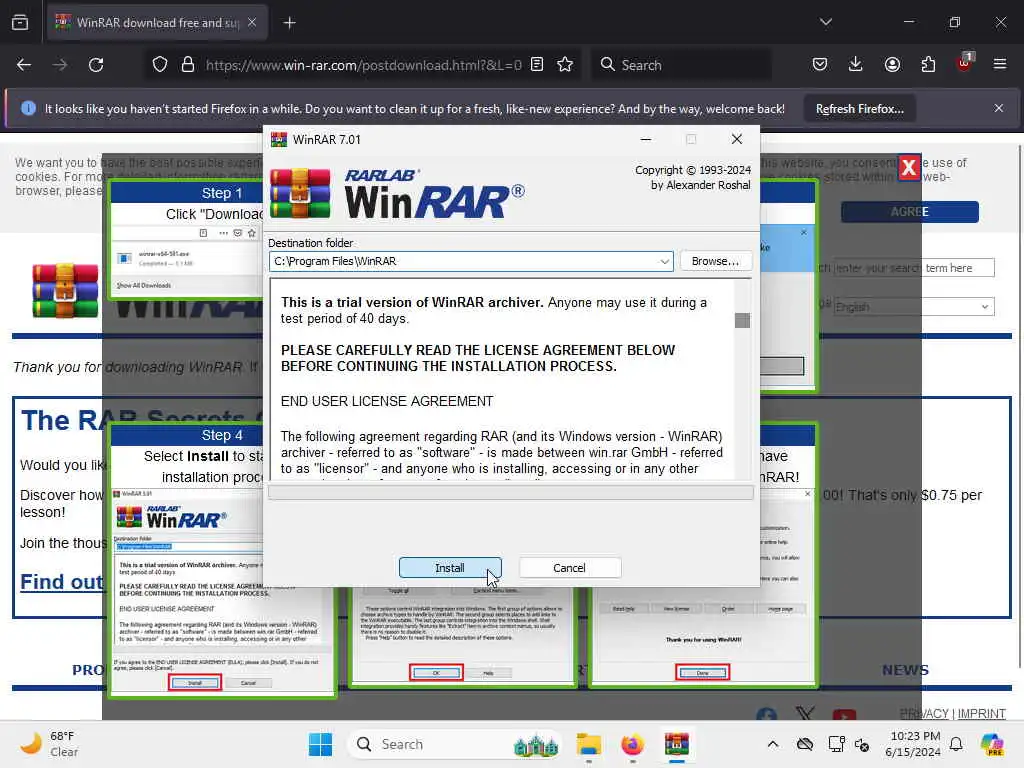This screenshot has width=1024, height=768.
Task: Click the URL address bar
Action: point(363,65)
